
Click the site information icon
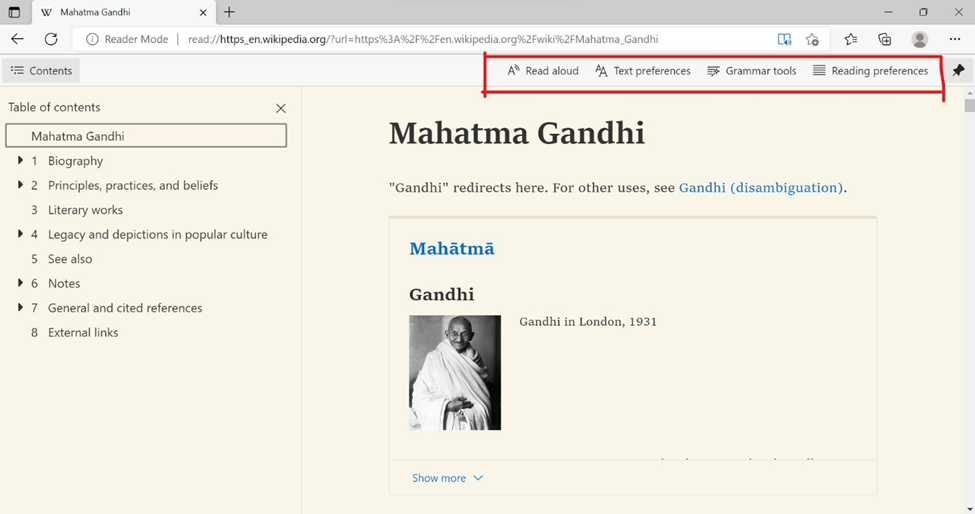(x=92, y=39)
